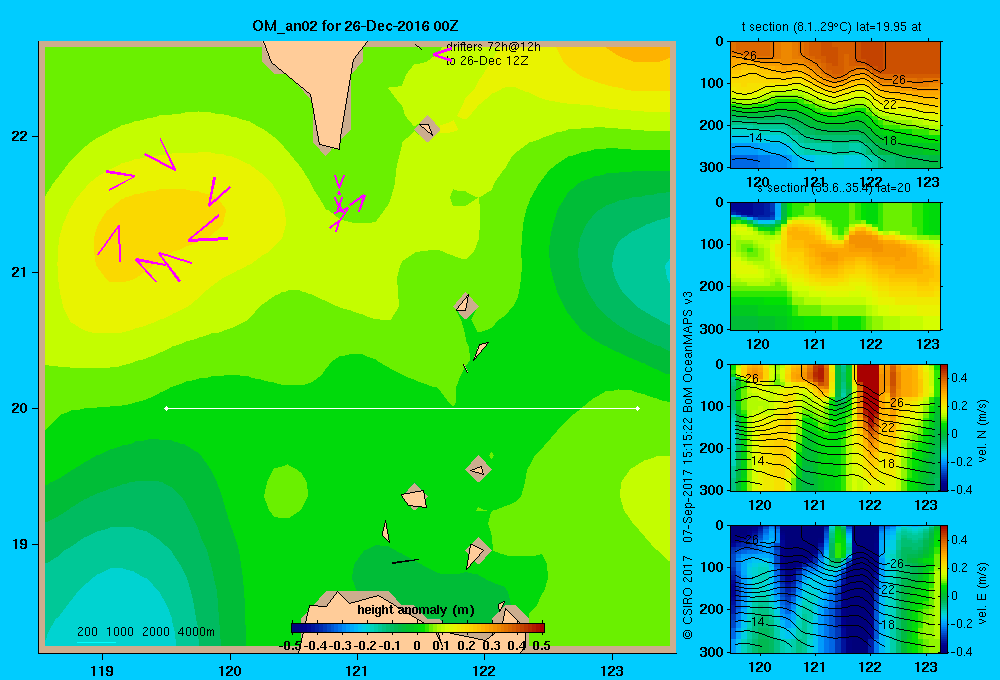Viewport: 1000px width, 680px height.
Task: Click the eastern endpoint of the white section line
Action: click(x=638, y=408)
